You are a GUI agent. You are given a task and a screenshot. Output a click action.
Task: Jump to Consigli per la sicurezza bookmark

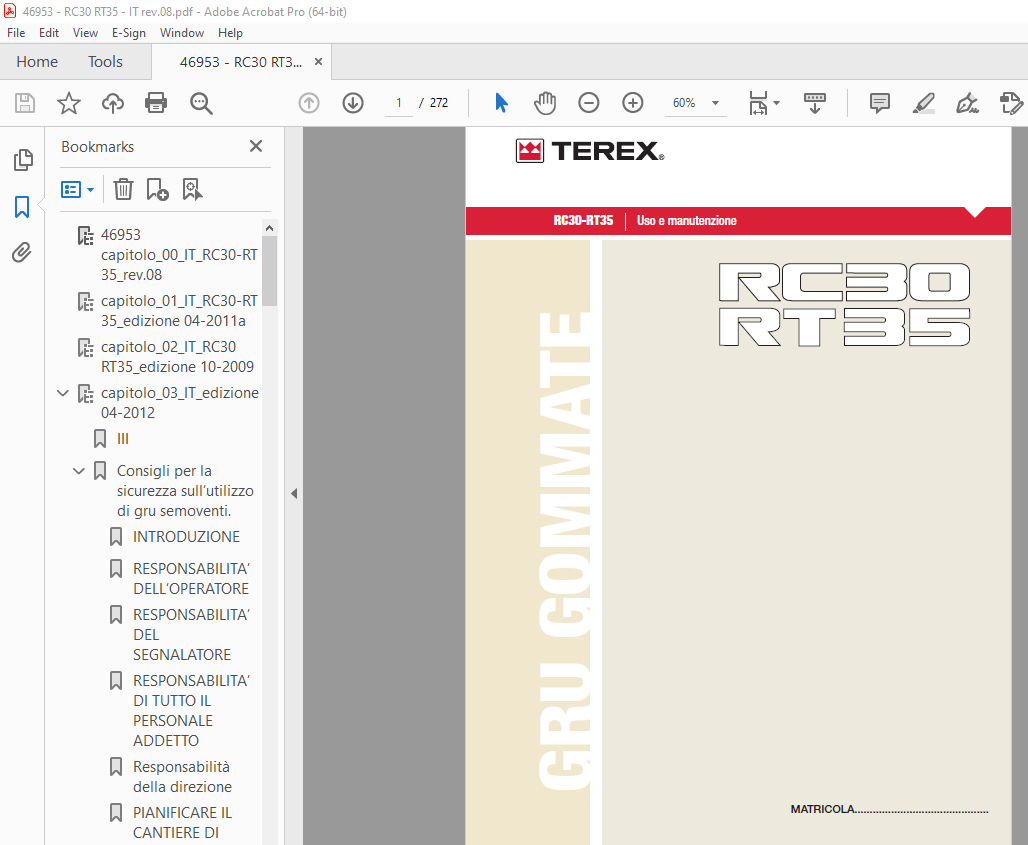(x=185, y=490)
